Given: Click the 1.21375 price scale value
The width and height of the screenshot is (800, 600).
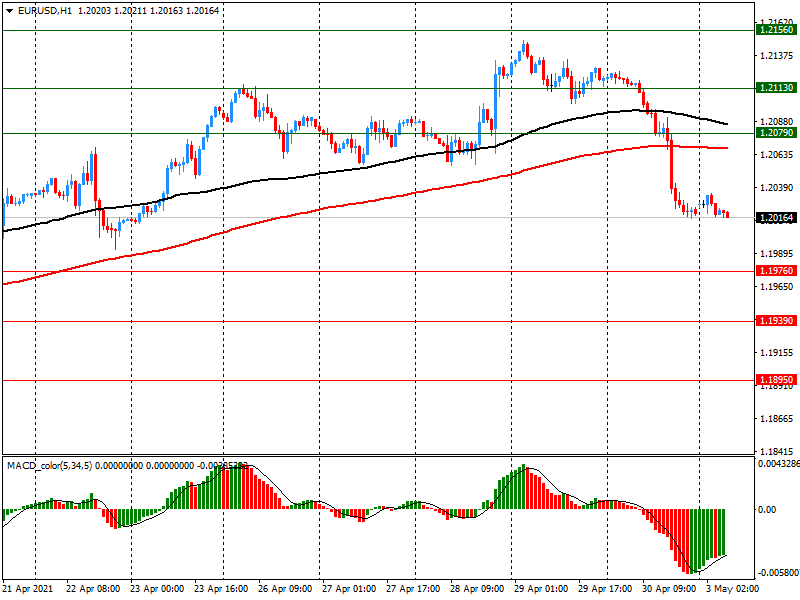Looking at the screenshot, I should point(777,56).
